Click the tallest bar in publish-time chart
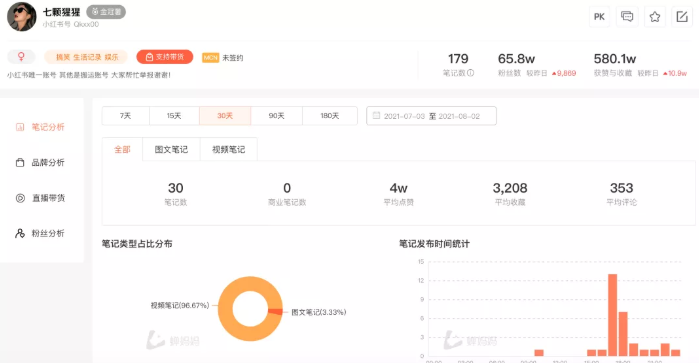The image size is (699, 363). [613, 315]
